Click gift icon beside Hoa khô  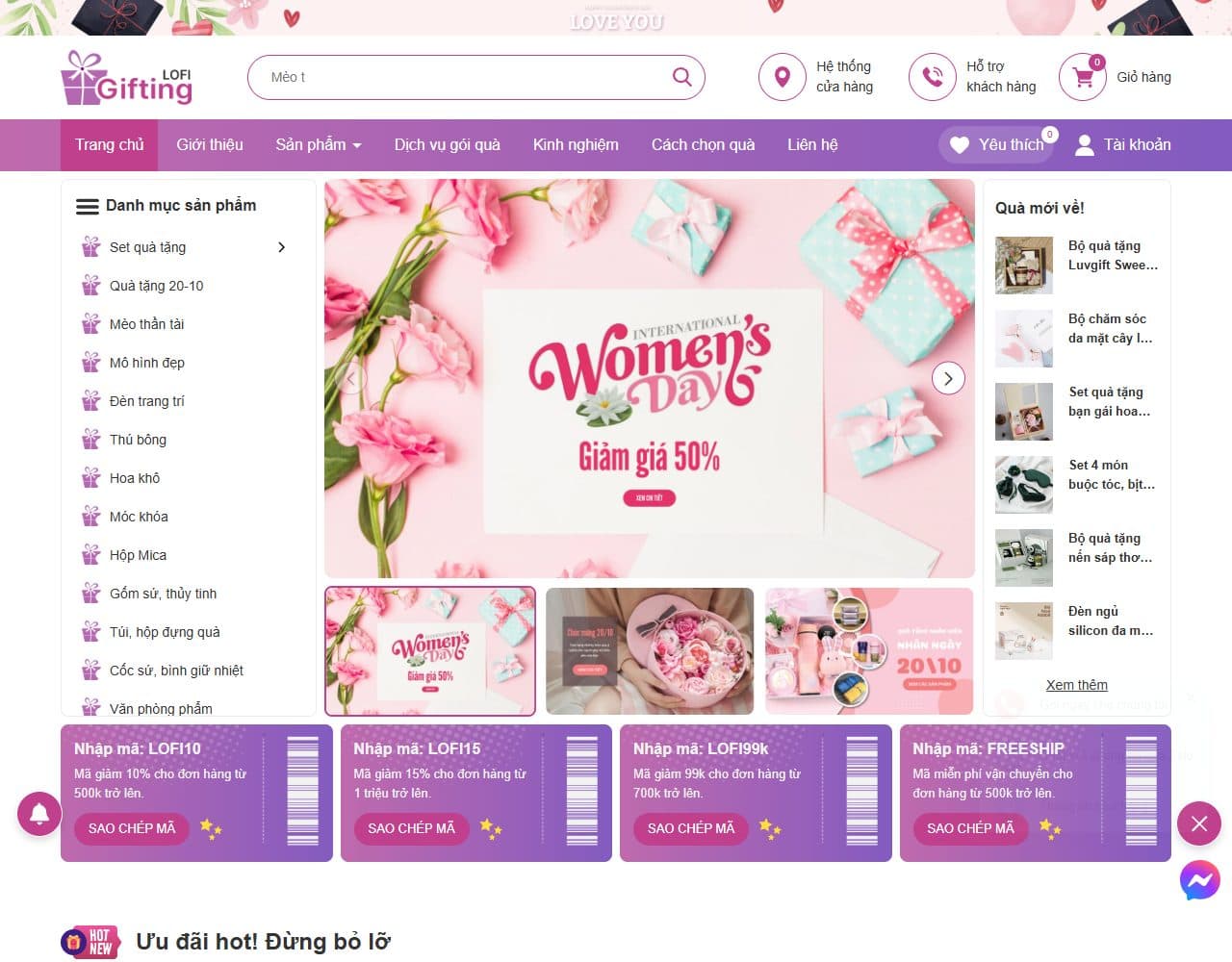[91, 478]
